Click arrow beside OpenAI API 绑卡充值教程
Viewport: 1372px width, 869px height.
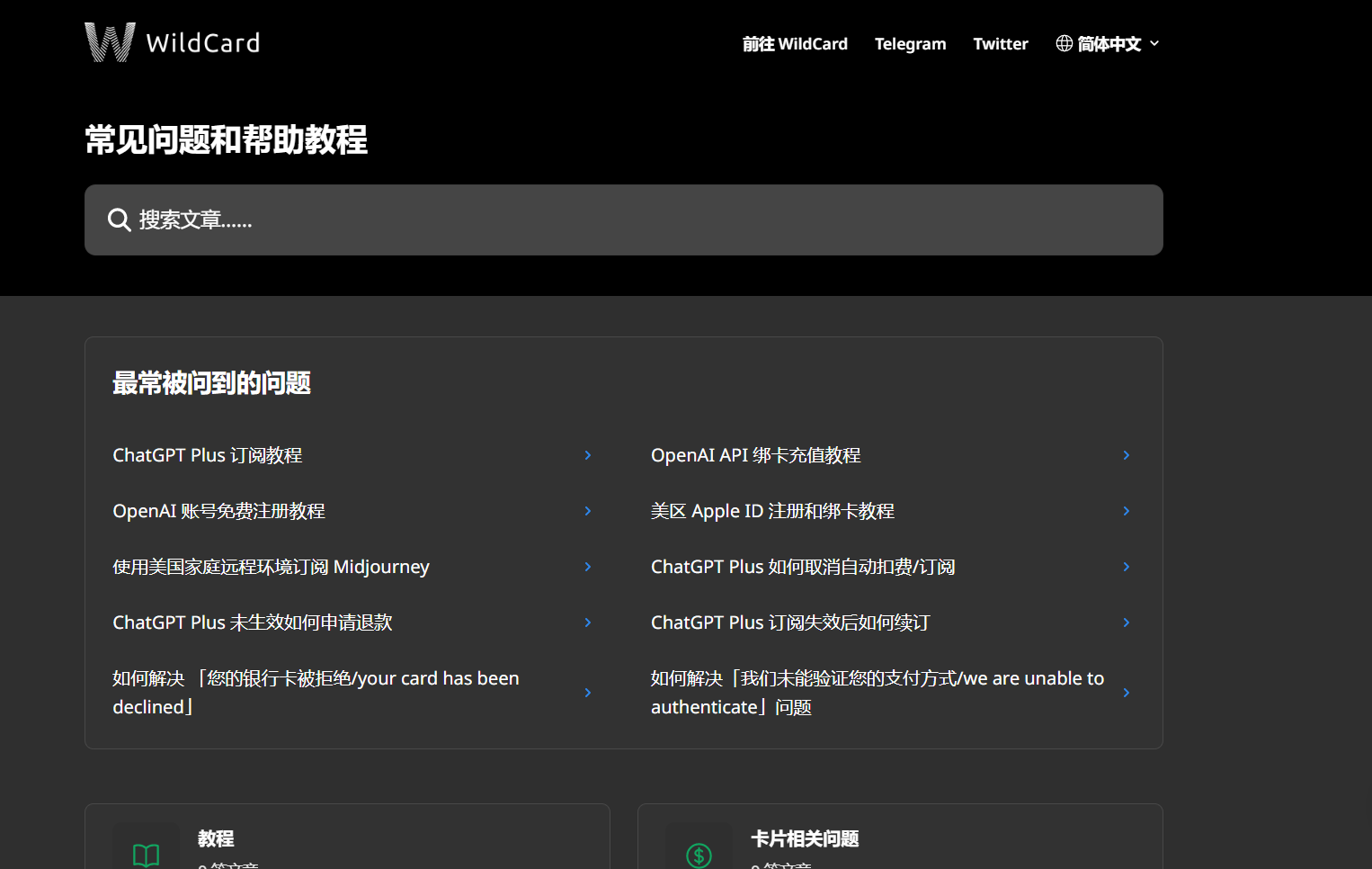tap(1126, 455)
